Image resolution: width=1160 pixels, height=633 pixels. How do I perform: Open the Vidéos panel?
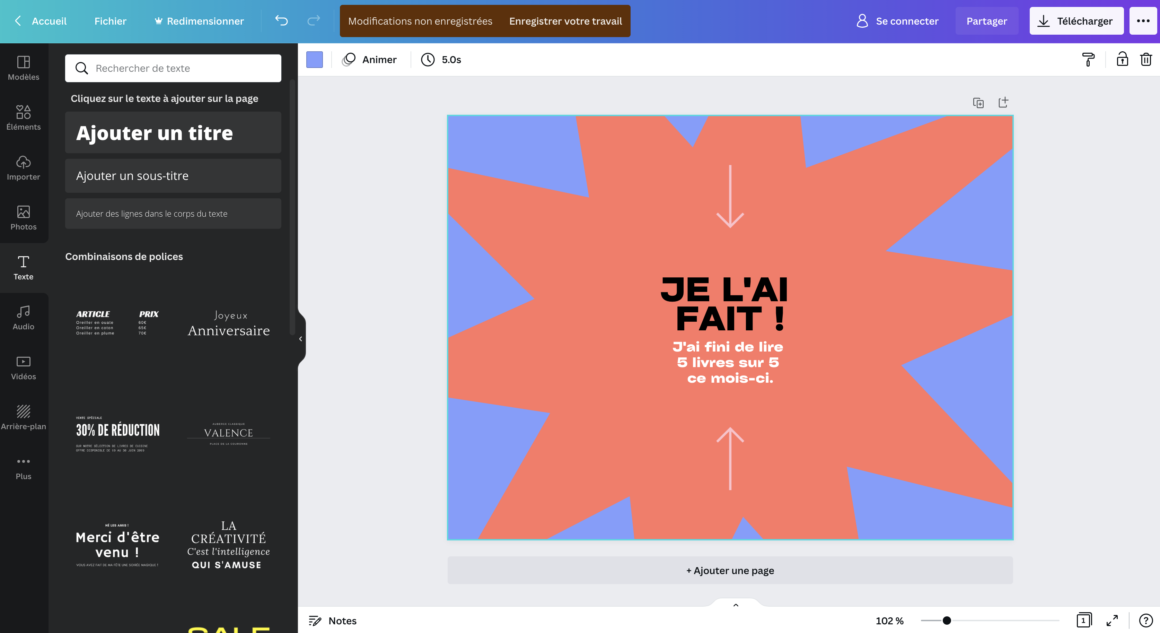click(24, 368)
